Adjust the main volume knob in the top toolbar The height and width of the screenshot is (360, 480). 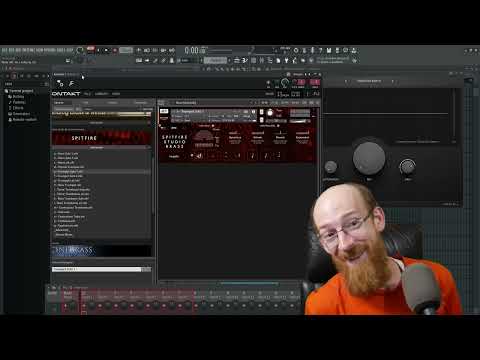[80, 51]
